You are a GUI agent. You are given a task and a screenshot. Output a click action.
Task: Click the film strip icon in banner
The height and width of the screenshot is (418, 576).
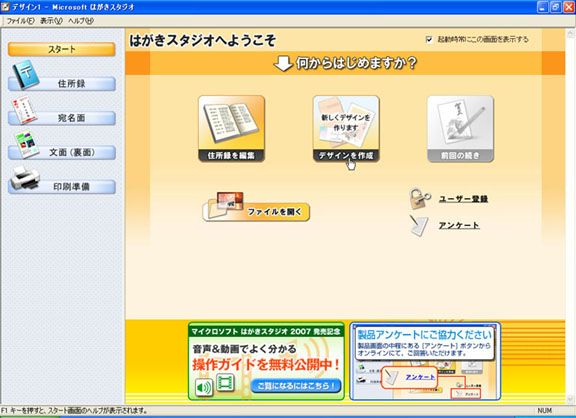pos(225,383)
